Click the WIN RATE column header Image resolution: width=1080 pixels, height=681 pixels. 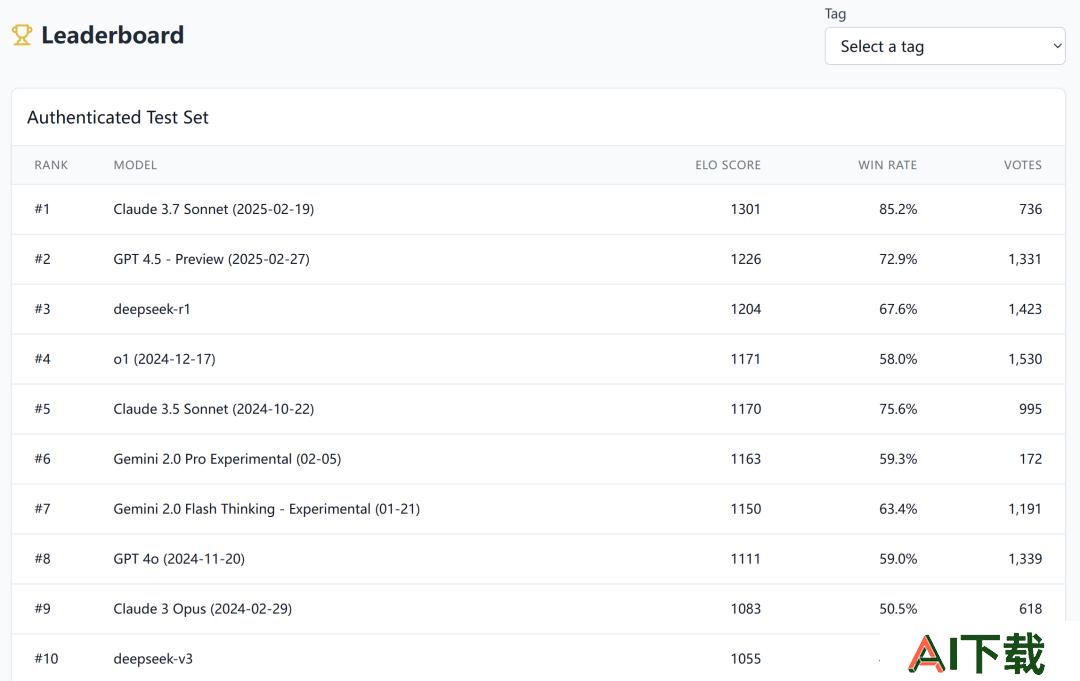(x=887, y=165)
